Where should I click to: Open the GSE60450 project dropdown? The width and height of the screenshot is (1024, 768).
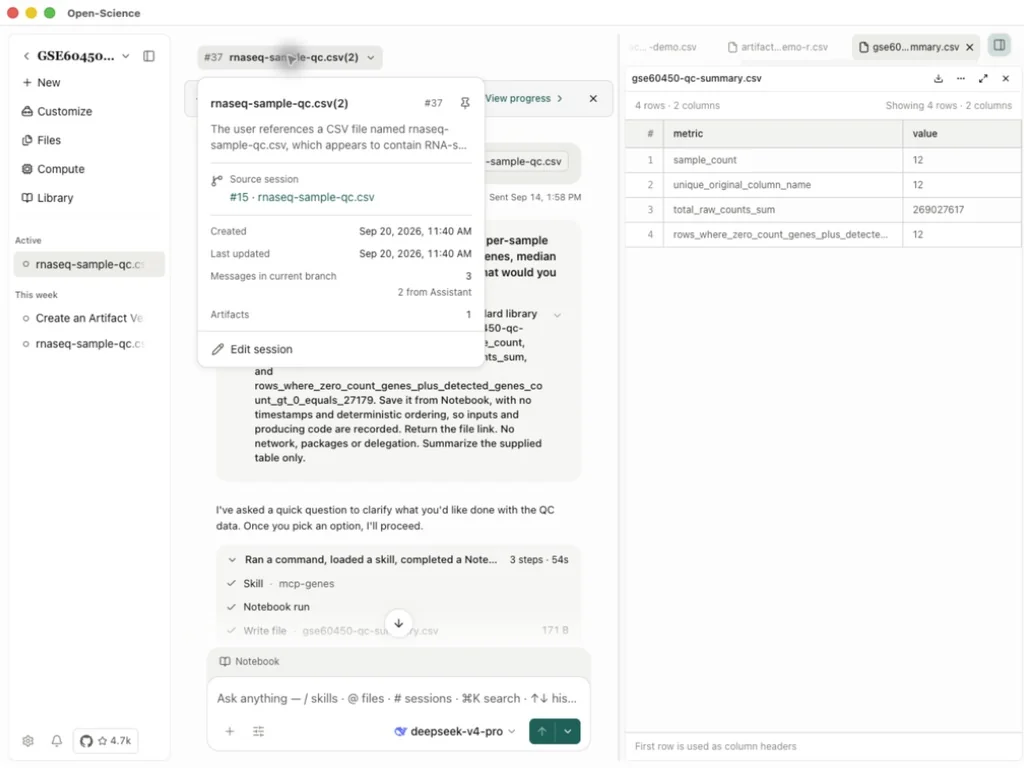pyautogui.click(x=126, y=56)
